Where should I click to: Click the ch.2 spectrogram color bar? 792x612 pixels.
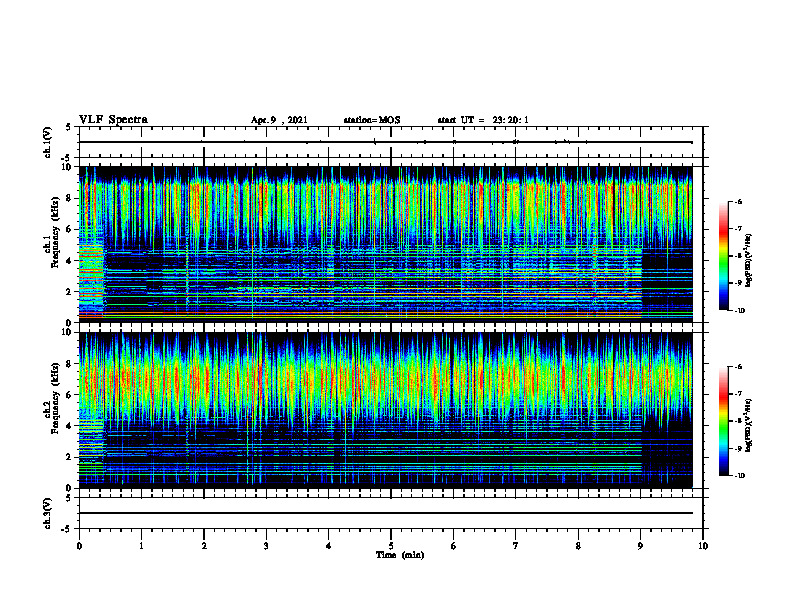724,421
